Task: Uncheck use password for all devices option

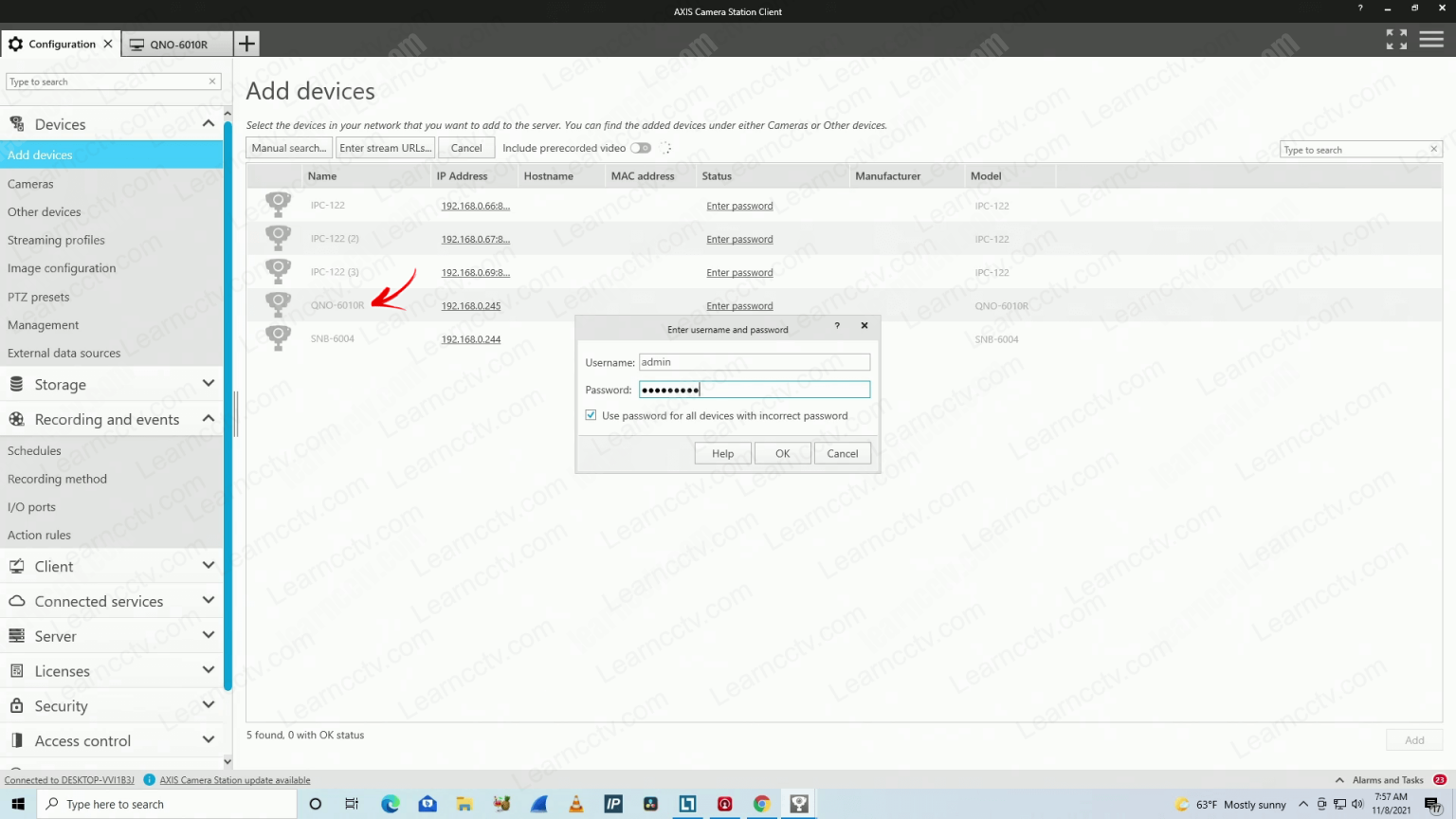Action: (591, 415)
